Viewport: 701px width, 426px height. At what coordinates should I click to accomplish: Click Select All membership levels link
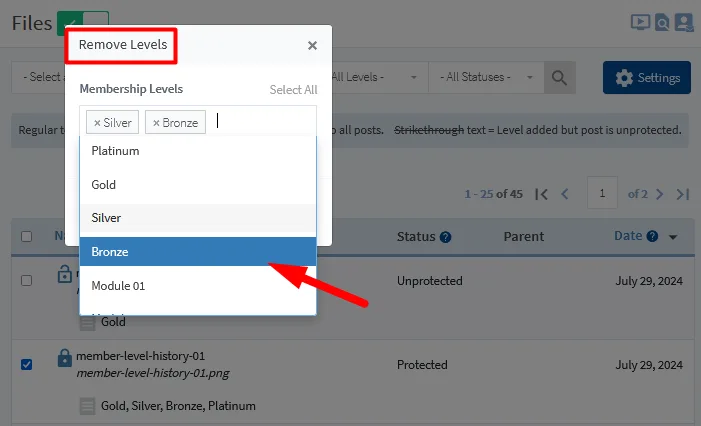coord(293,89)
